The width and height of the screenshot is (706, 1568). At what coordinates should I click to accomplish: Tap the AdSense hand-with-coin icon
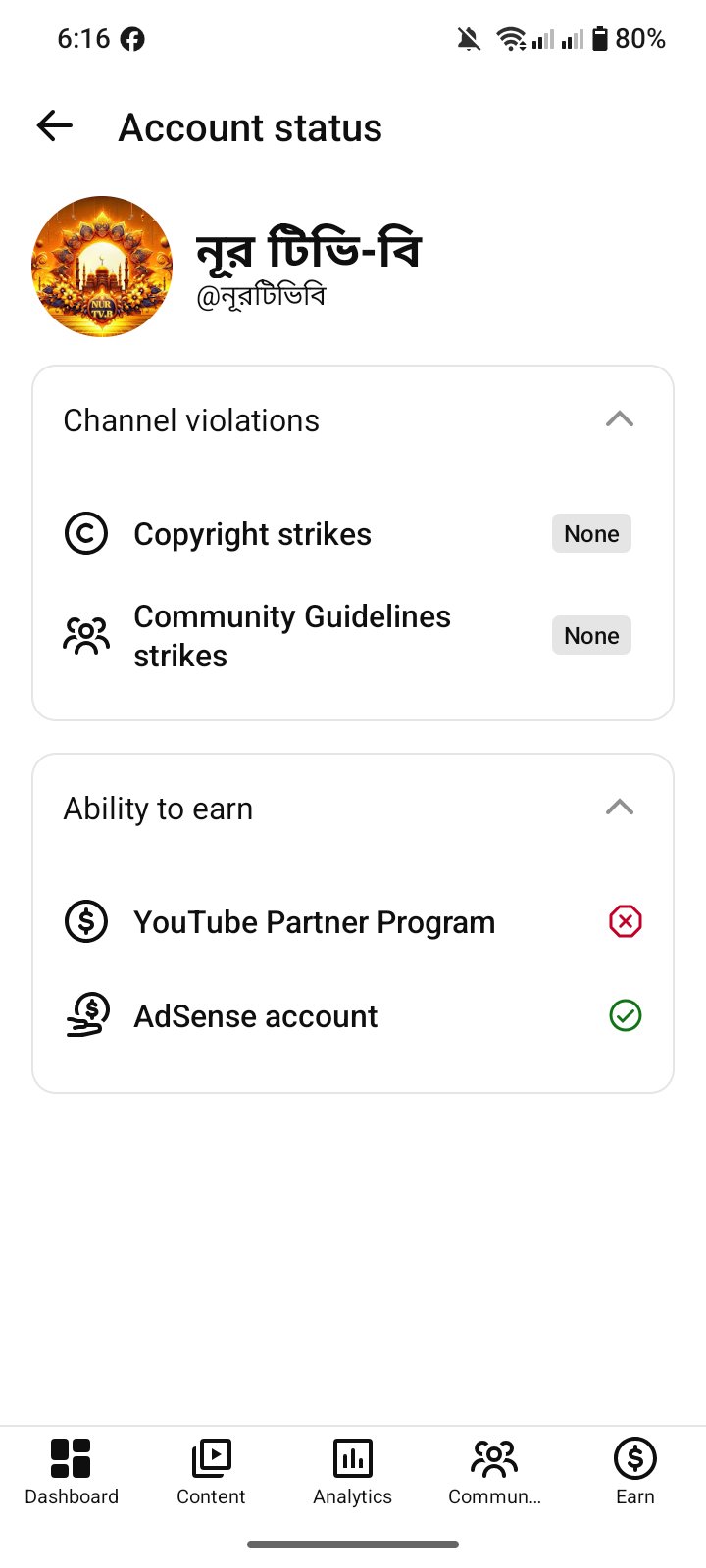(88, 1015)
